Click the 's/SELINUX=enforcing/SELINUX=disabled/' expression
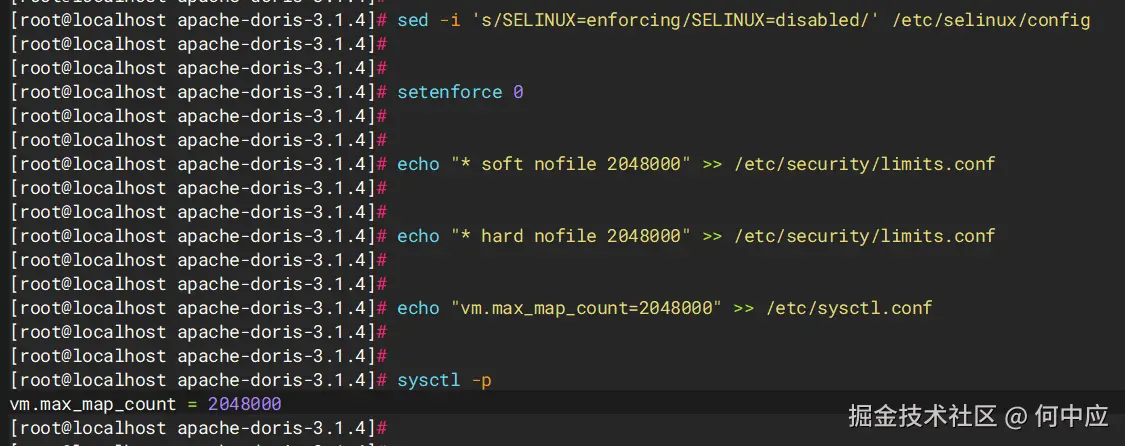This screenshot has width=1125, height=446. coord(676,20)
